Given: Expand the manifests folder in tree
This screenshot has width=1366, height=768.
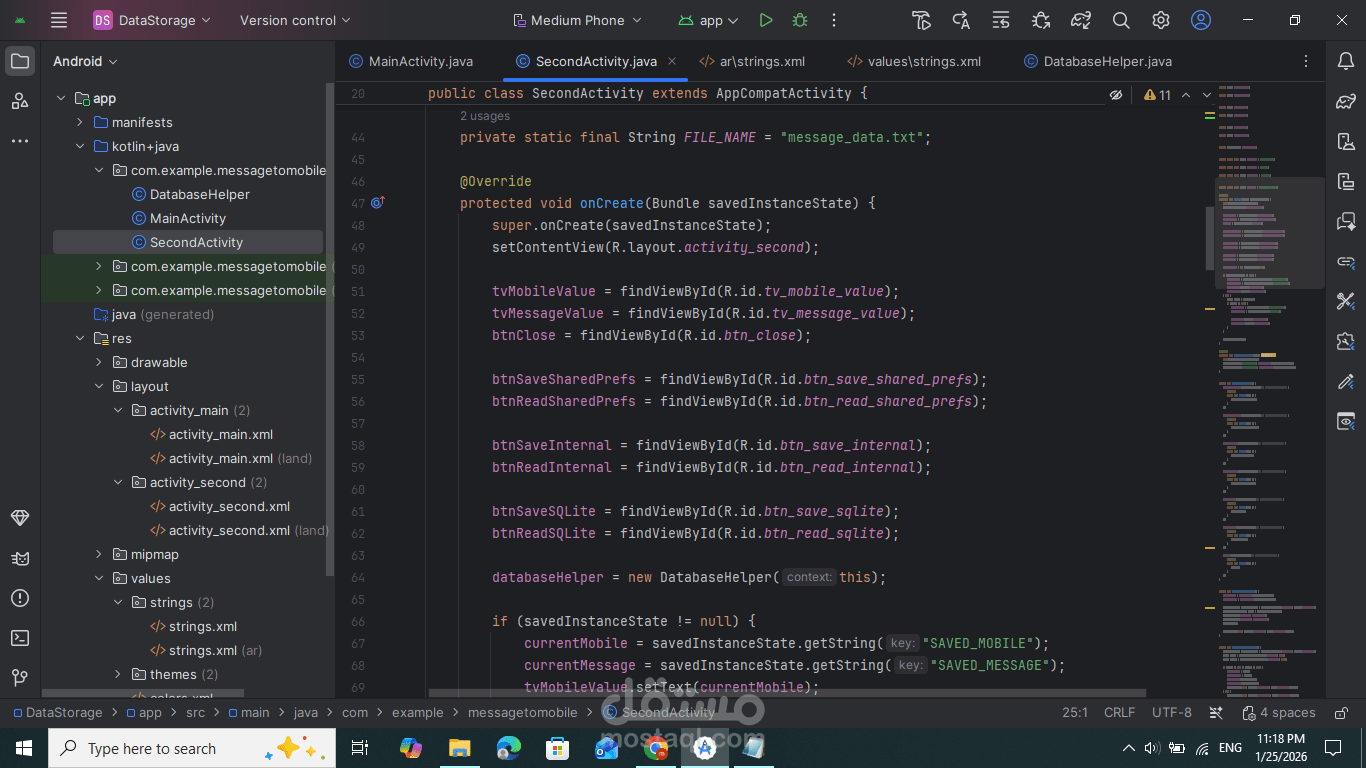Looking at the screenshot, I should 80,122.
